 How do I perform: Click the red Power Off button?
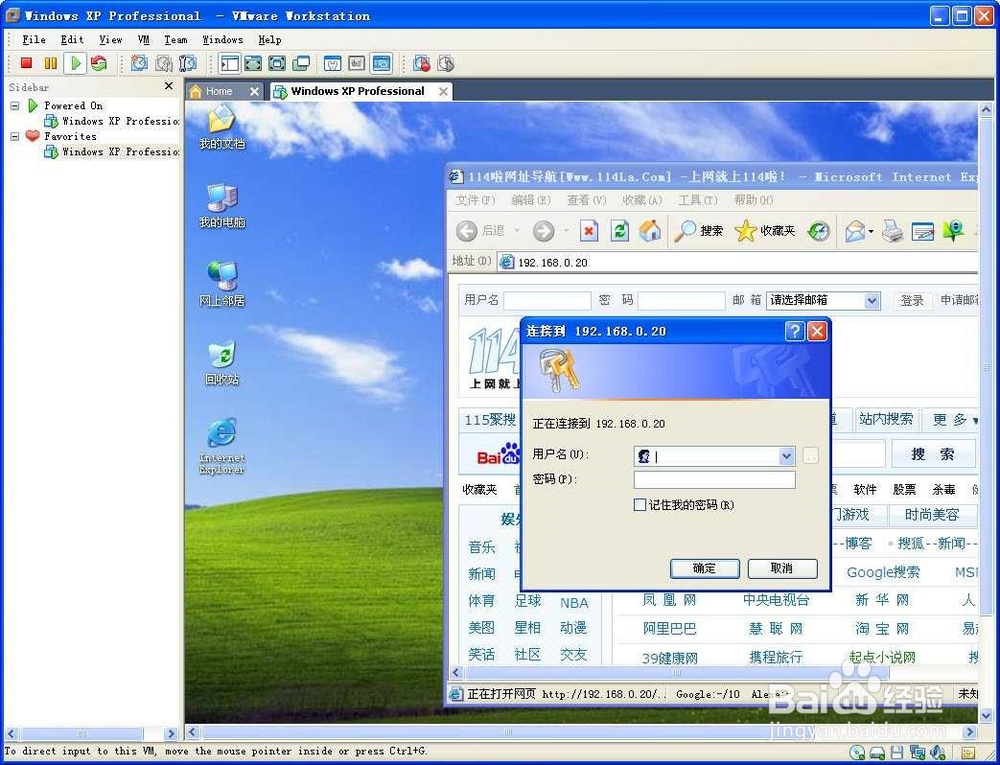(26, 63)
